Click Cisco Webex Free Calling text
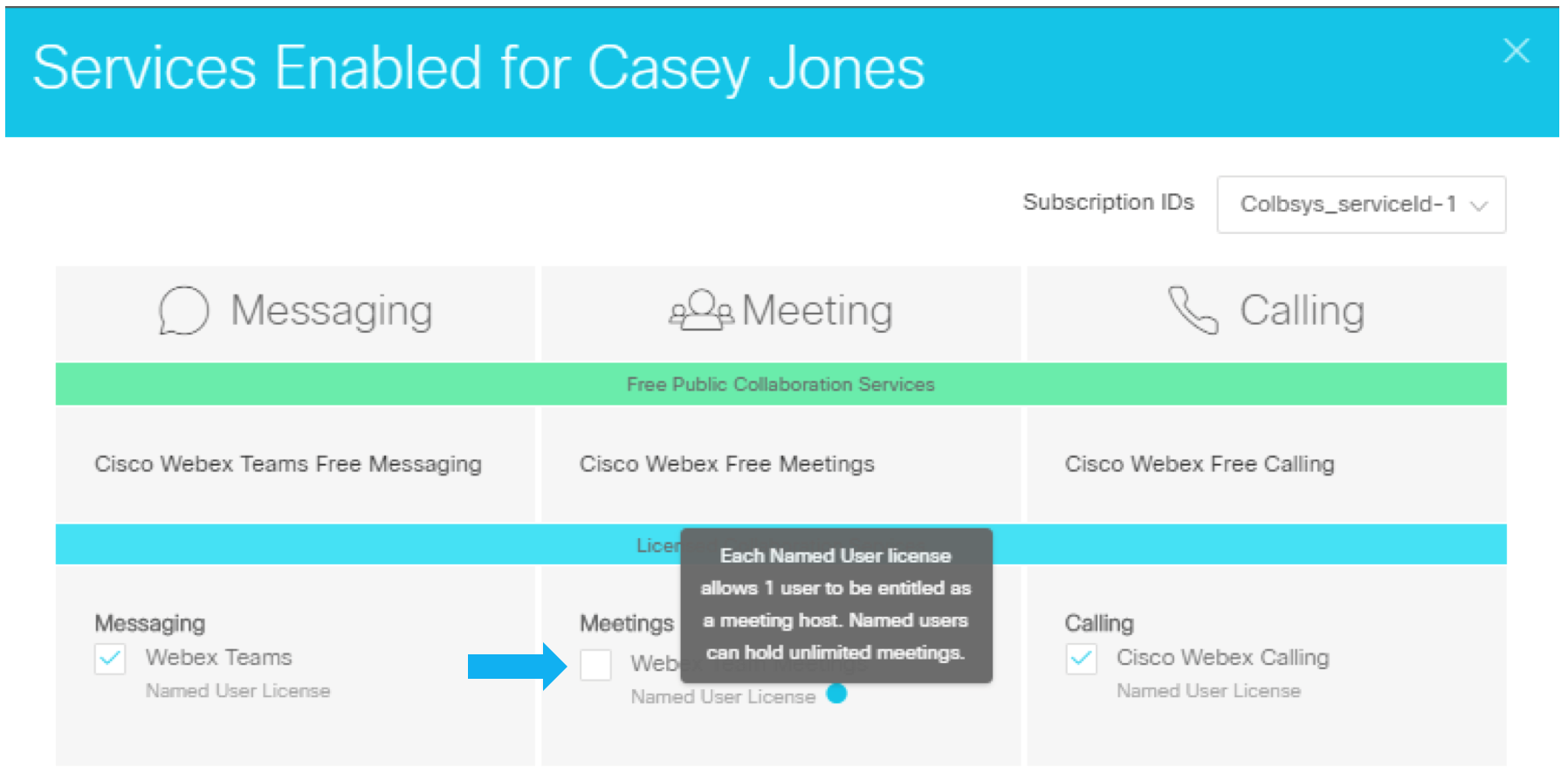This screenshot has width=1568, height=781. tap(1200, 464)
